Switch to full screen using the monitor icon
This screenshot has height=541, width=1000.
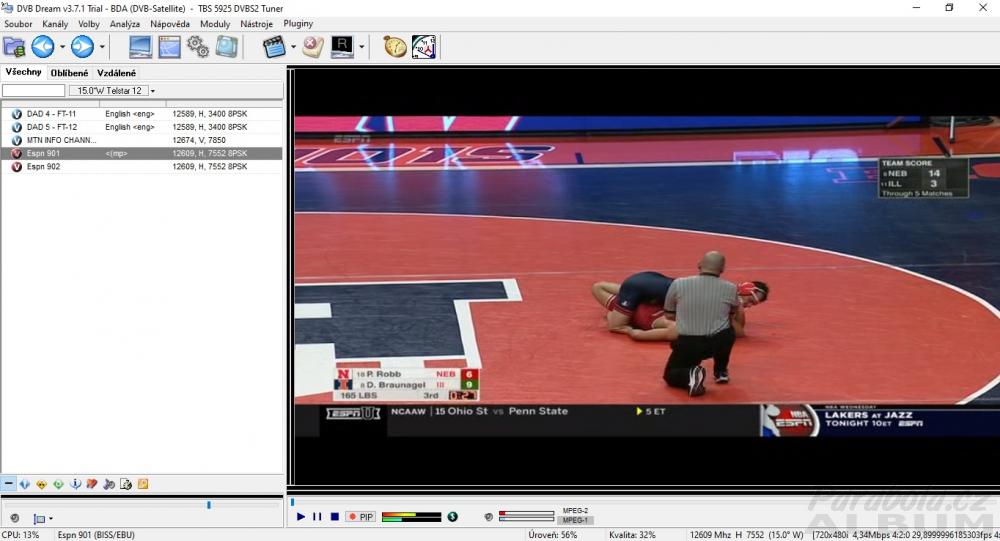[140, 47]
